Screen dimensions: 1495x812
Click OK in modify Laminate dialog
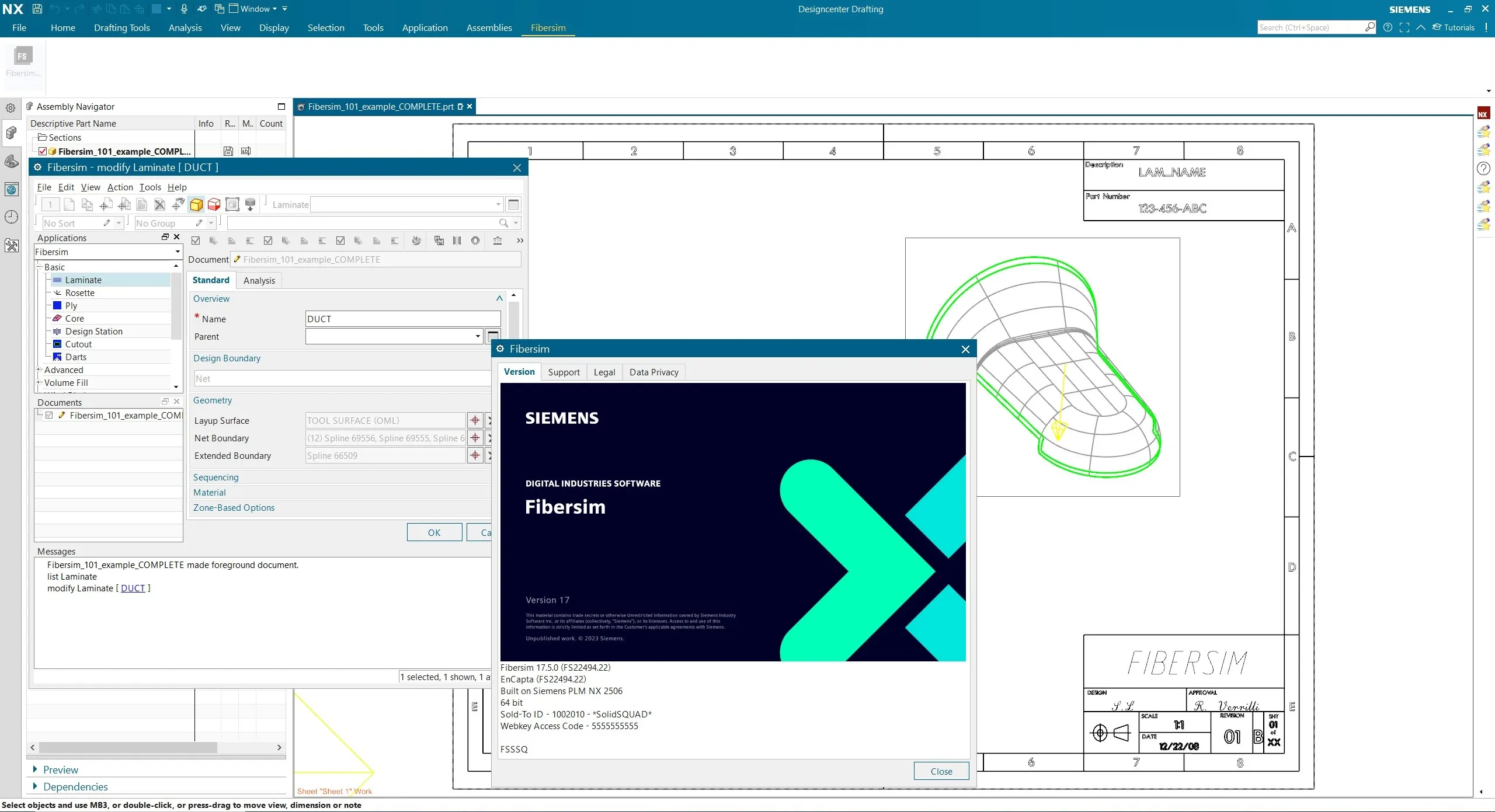tap(434, 532)
